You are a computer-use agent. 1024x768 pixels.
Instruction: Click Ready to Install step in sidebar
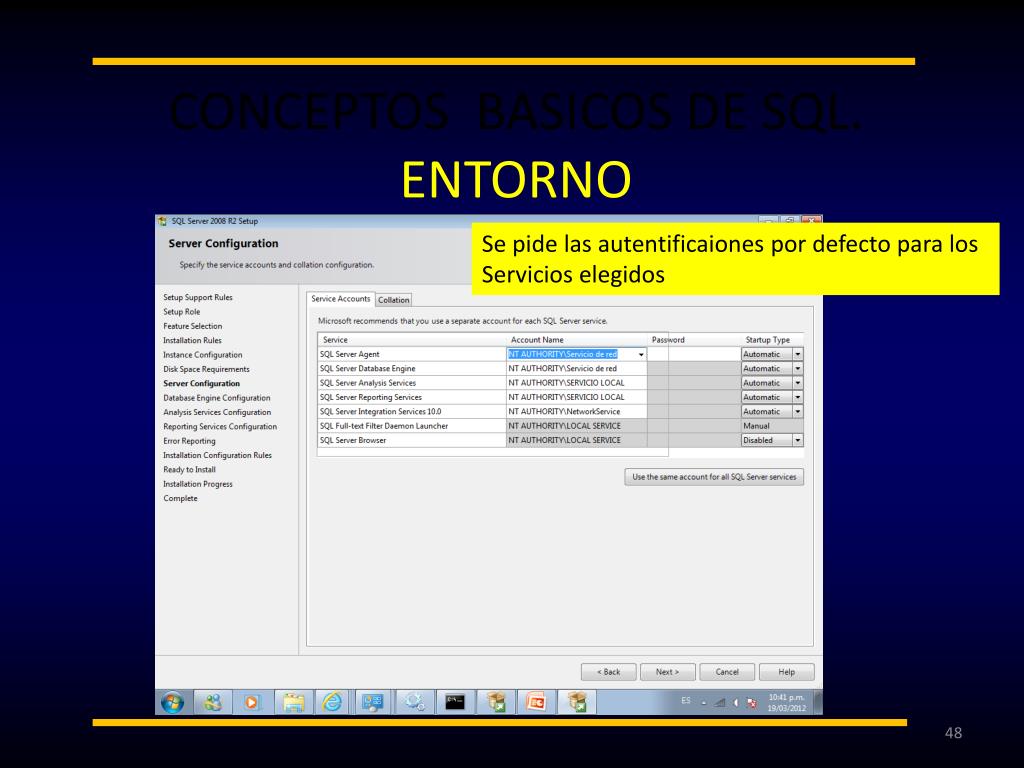(x=189, y=470)
